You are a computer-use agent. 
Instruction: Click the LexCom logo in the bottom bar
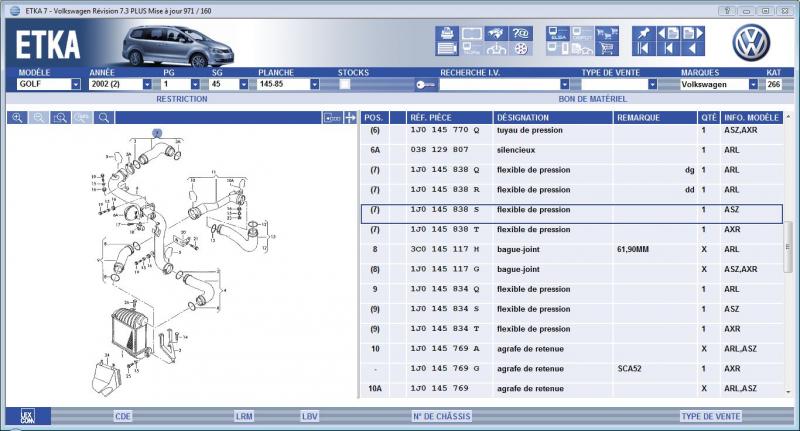point(28,416)
